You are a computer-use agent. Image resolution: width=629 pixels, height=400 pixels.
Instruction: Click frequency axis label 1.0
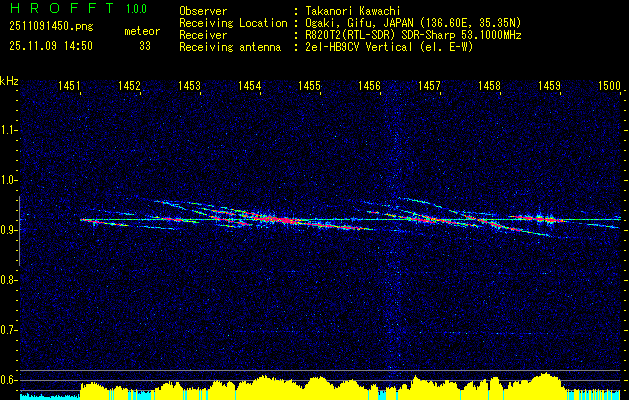pos(8,180)
